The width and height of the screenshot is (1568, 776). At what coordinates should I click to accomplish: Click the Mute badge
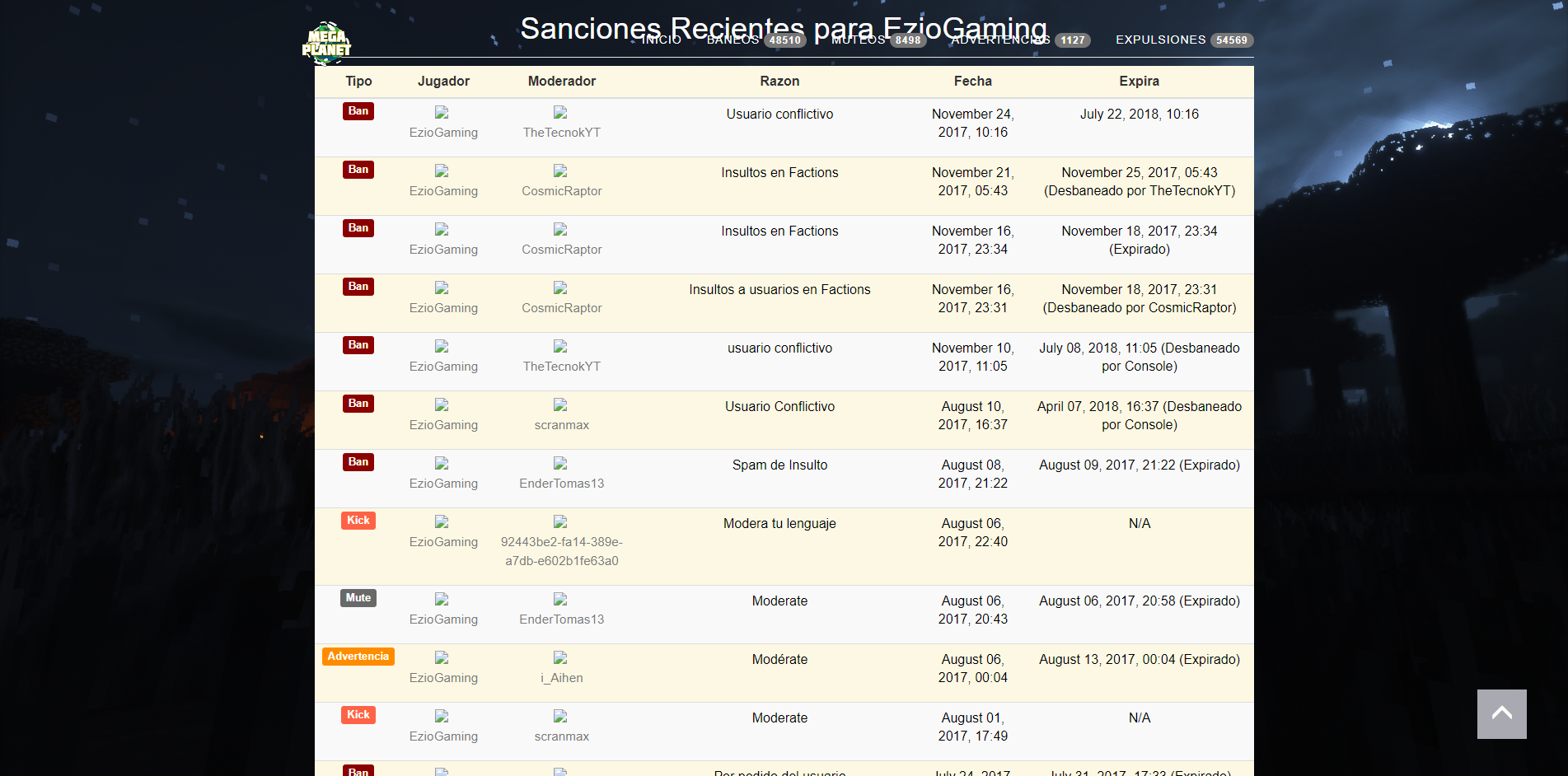[358, 598]
